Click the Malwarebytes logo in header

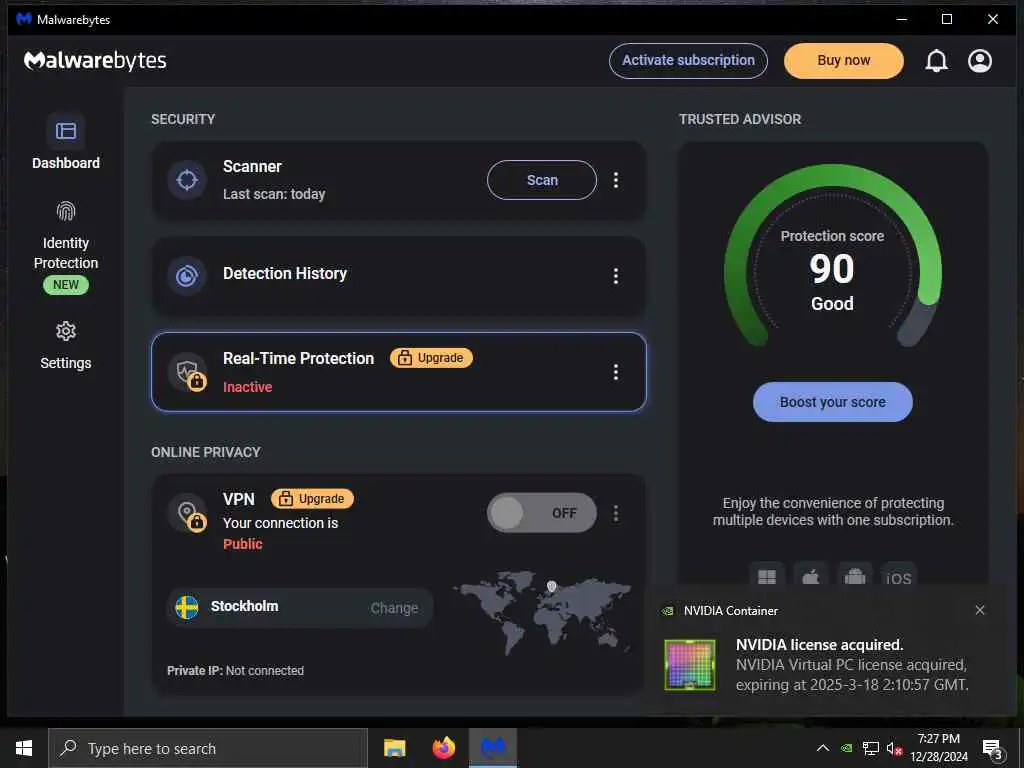(95, 61)
